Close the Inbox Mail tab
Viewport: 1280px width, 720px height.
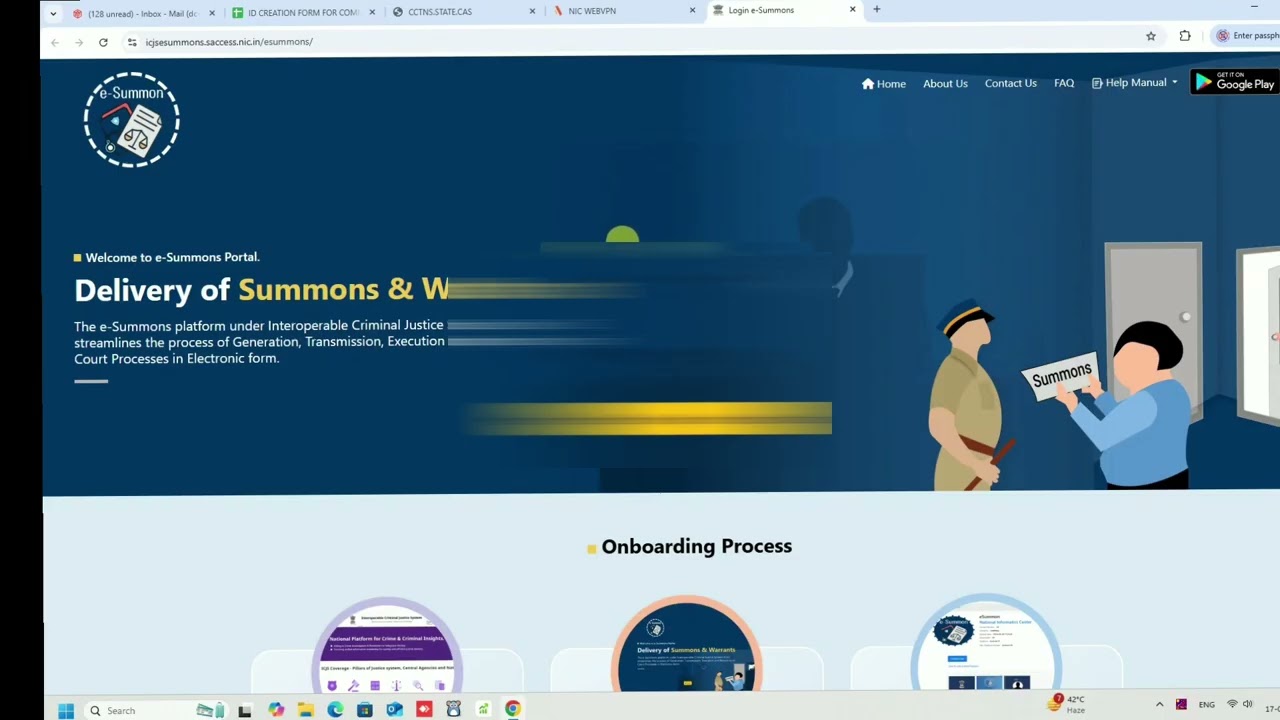pyautogui.click(x=212, y=12)
